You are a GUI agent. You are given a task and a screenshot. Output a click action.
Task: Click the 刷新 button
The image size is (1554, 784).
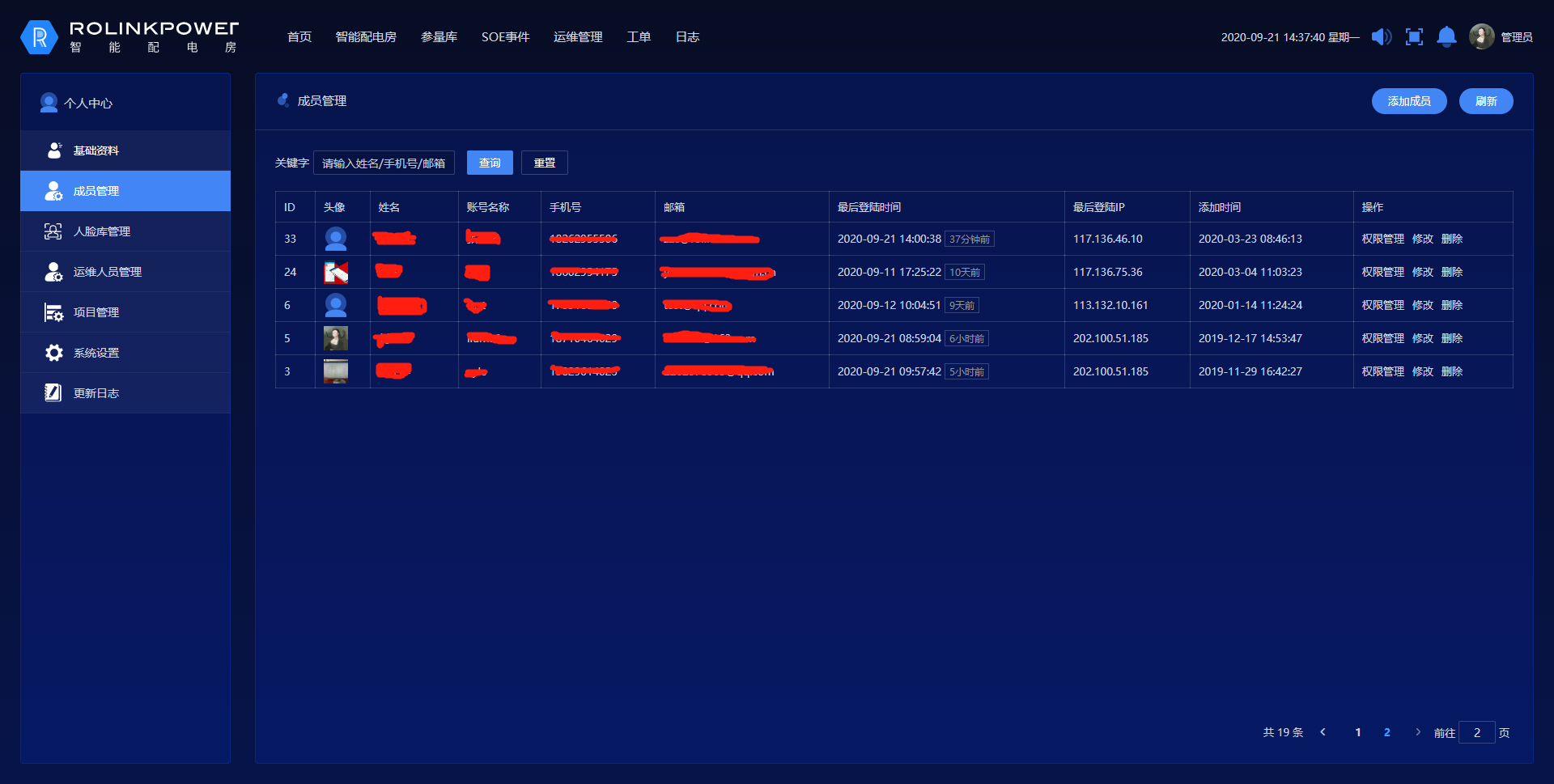click(1486, 101)
